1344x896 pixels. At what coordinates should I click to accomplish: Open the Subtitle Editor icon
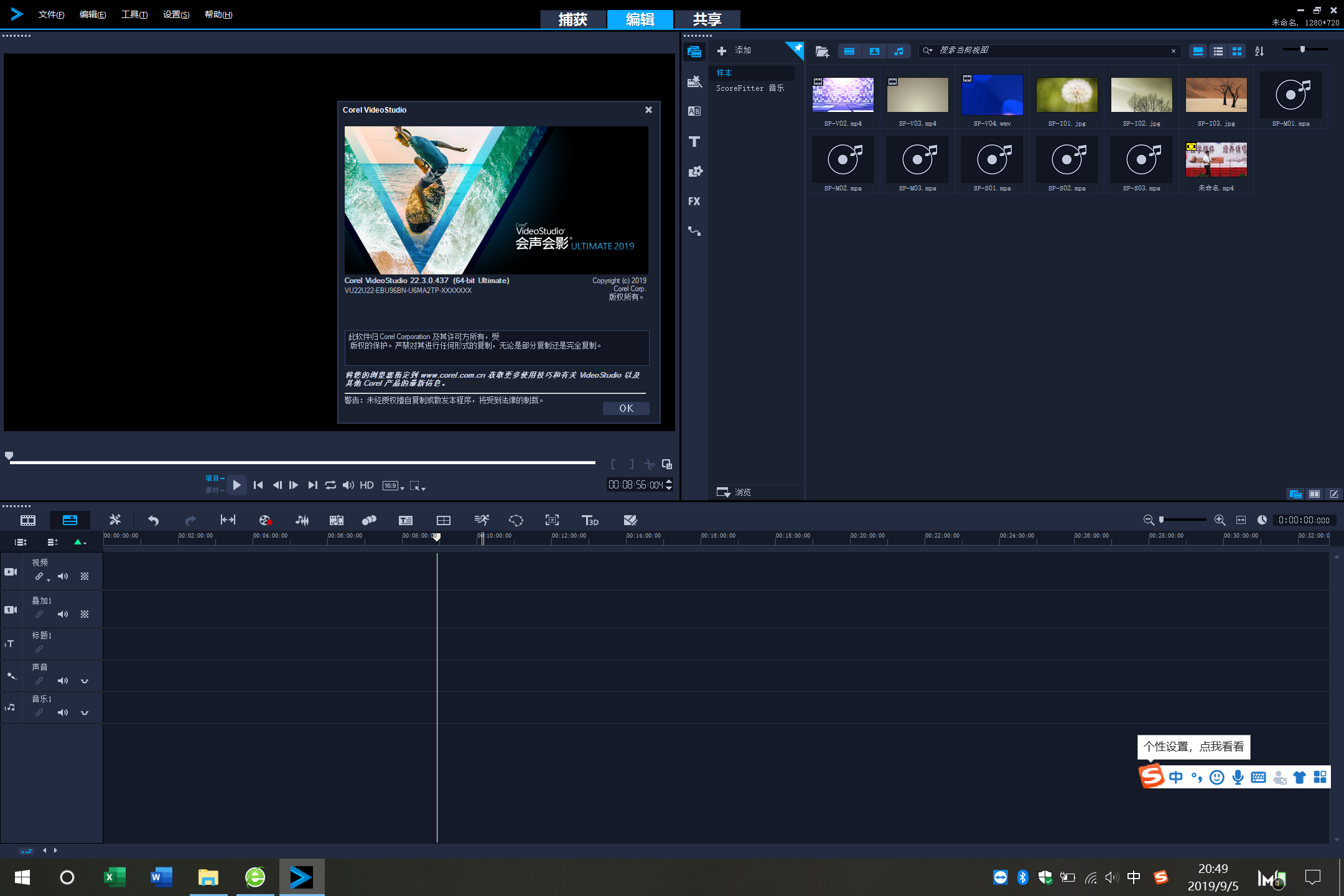(x=406, y=520)
